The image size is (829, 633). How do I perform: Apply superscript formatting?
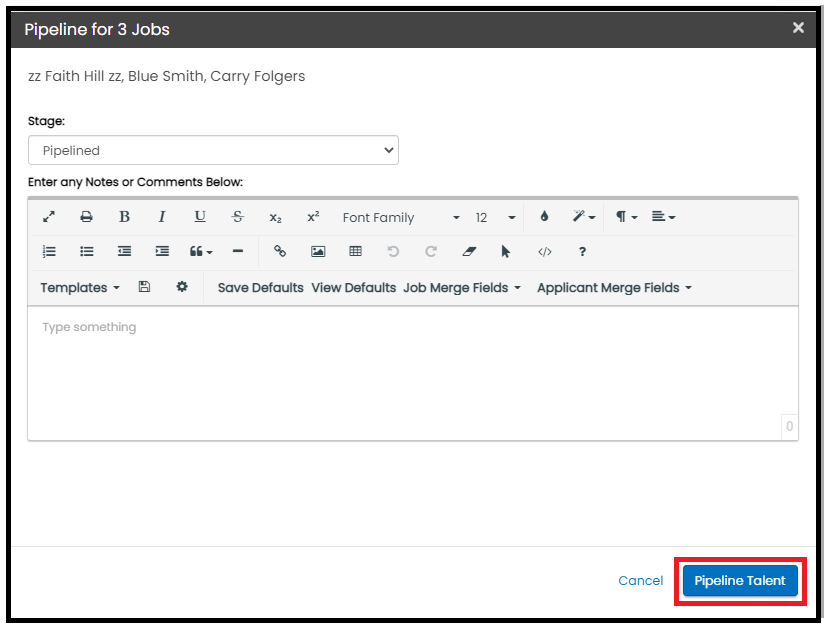[313, 217]
